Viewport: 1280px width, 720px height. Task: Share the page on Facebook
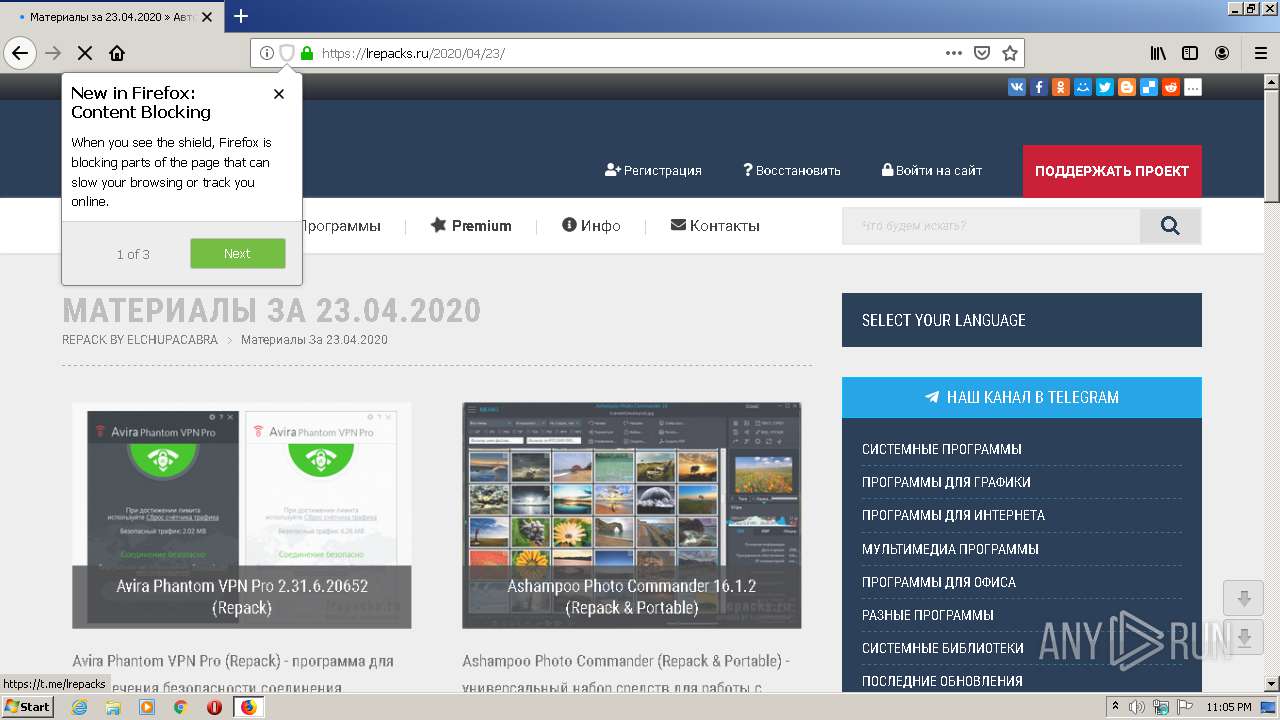coord(1039,87)
